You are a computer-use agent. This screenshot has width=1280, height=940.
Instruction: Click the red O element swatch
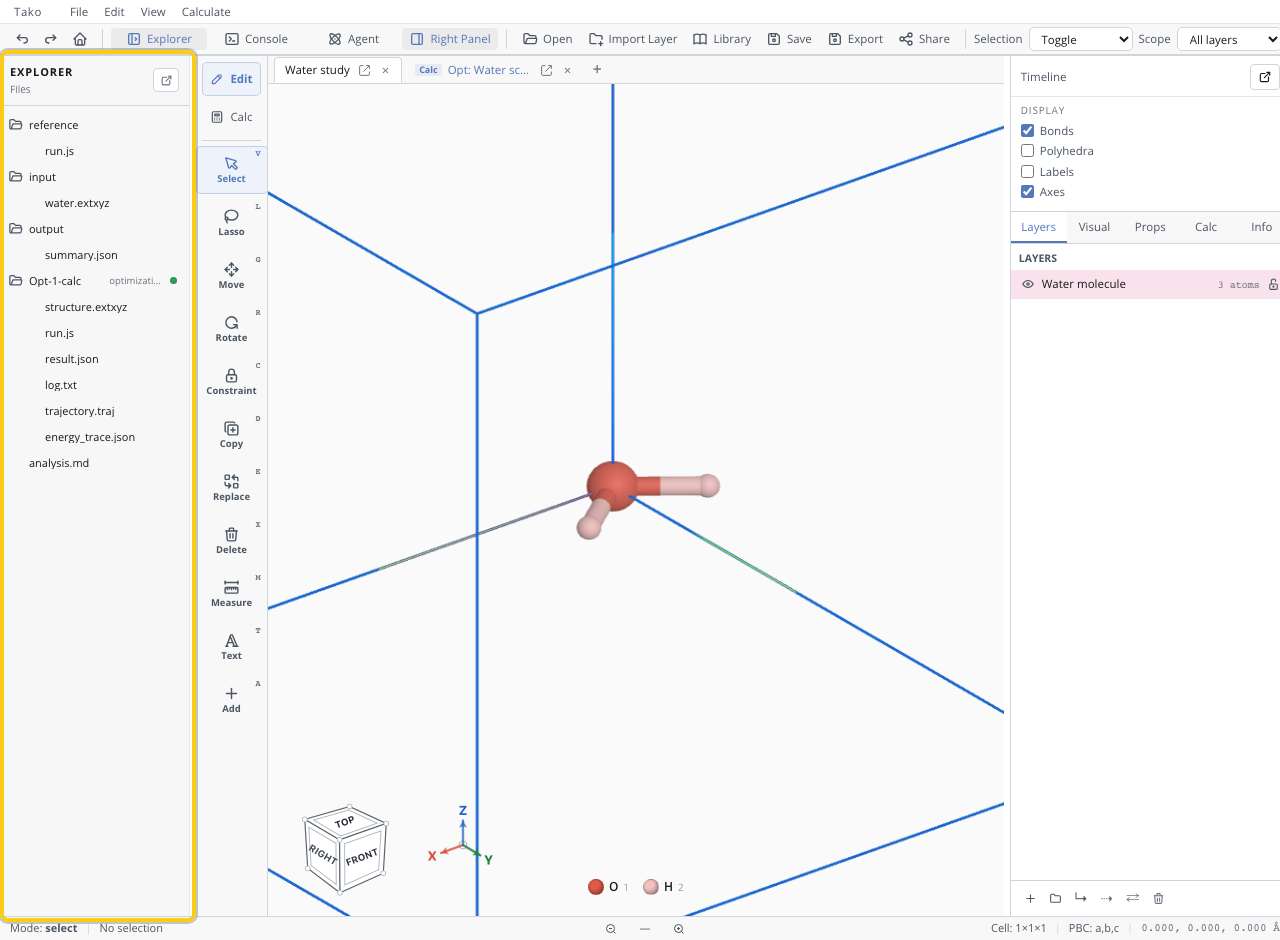[x=596, y=887]
